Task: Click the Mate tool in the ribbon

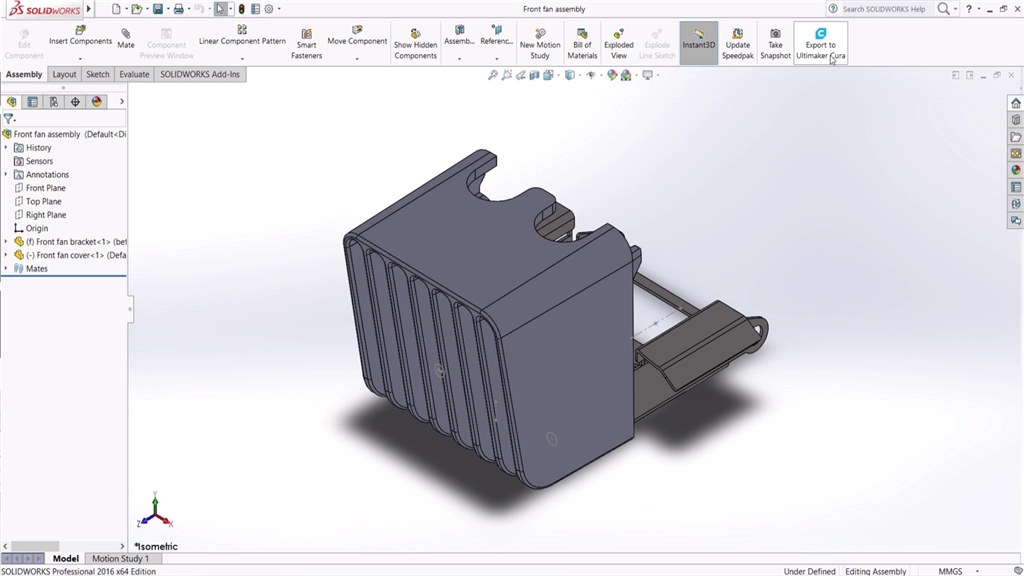Action: point(126,39)
